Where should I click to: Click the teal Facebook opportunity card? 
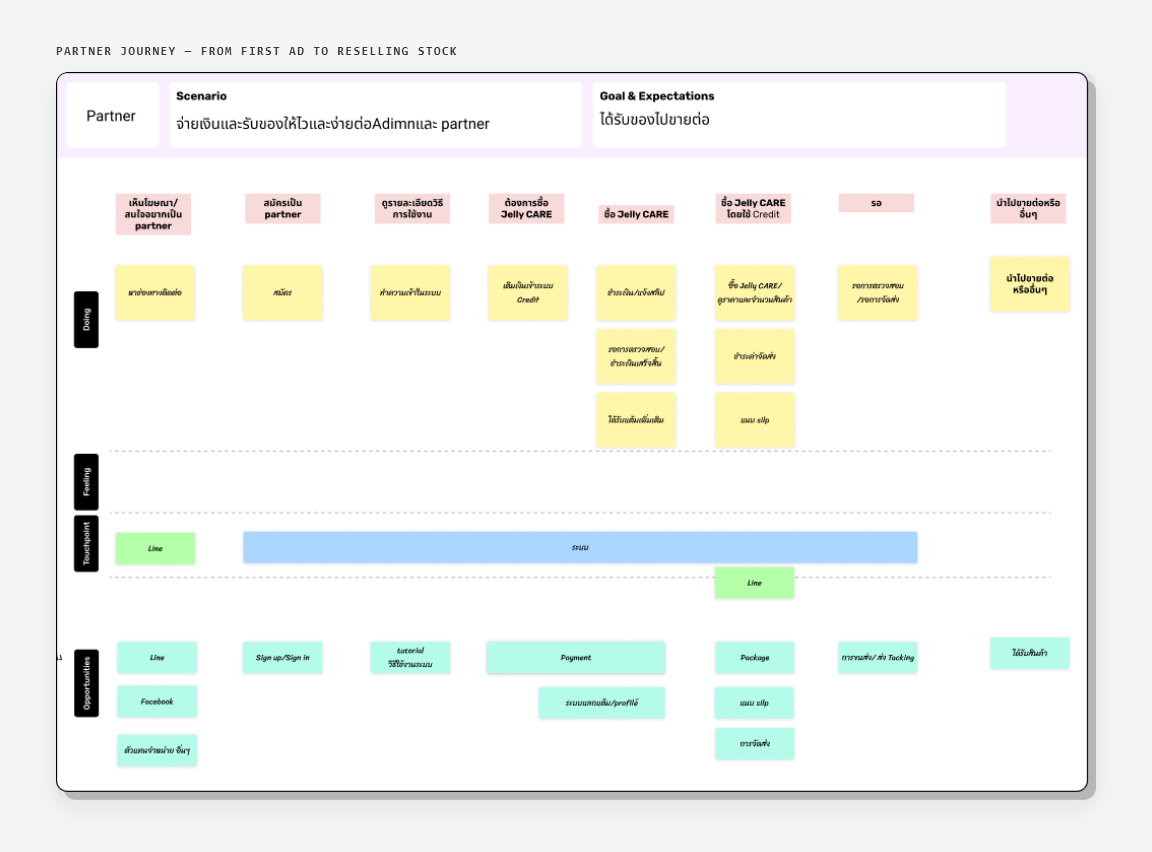[x=157, y=701]
